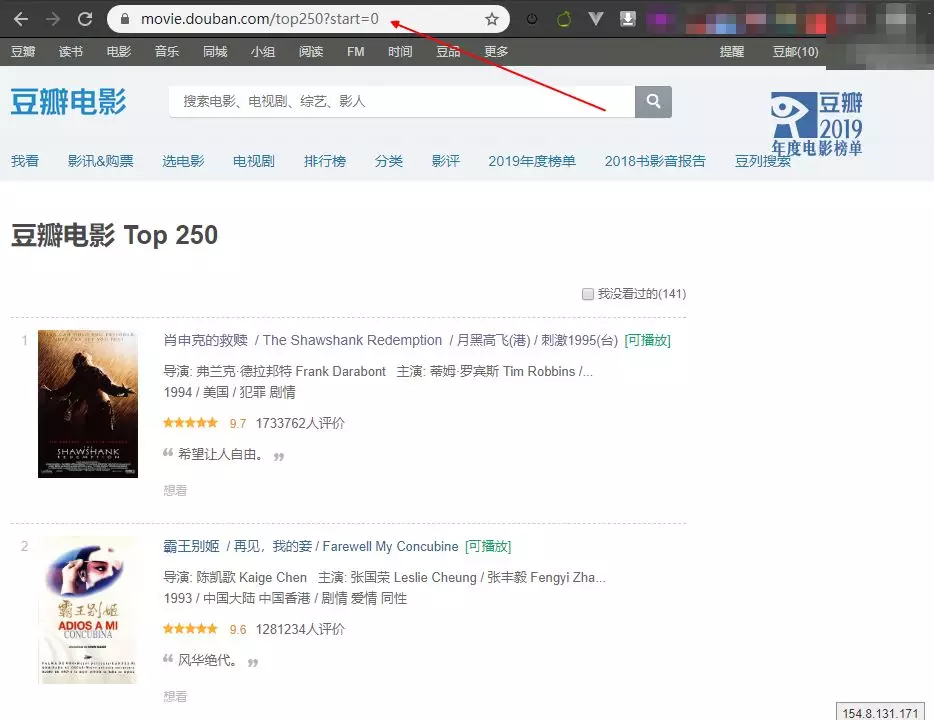
Task: Click the browser forward arrow
Action: tap(53, 19)
